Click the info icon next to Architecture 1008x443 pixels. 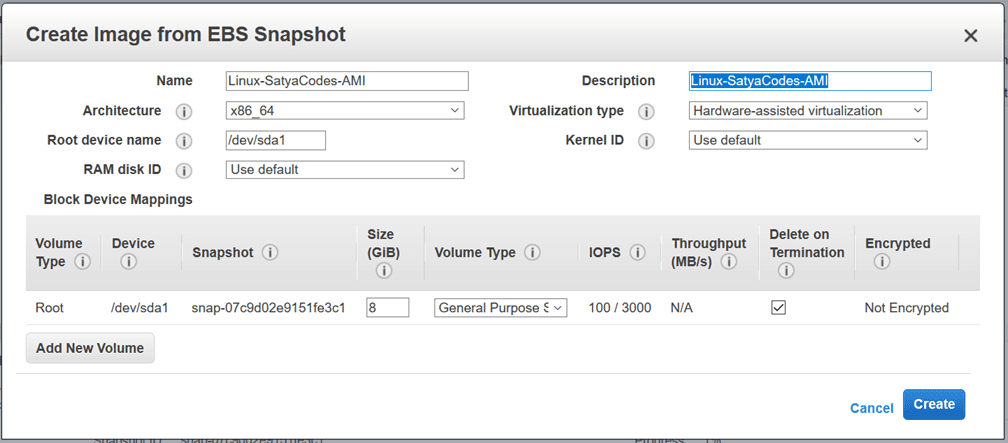pyautogui.click(x=184, y=111)
